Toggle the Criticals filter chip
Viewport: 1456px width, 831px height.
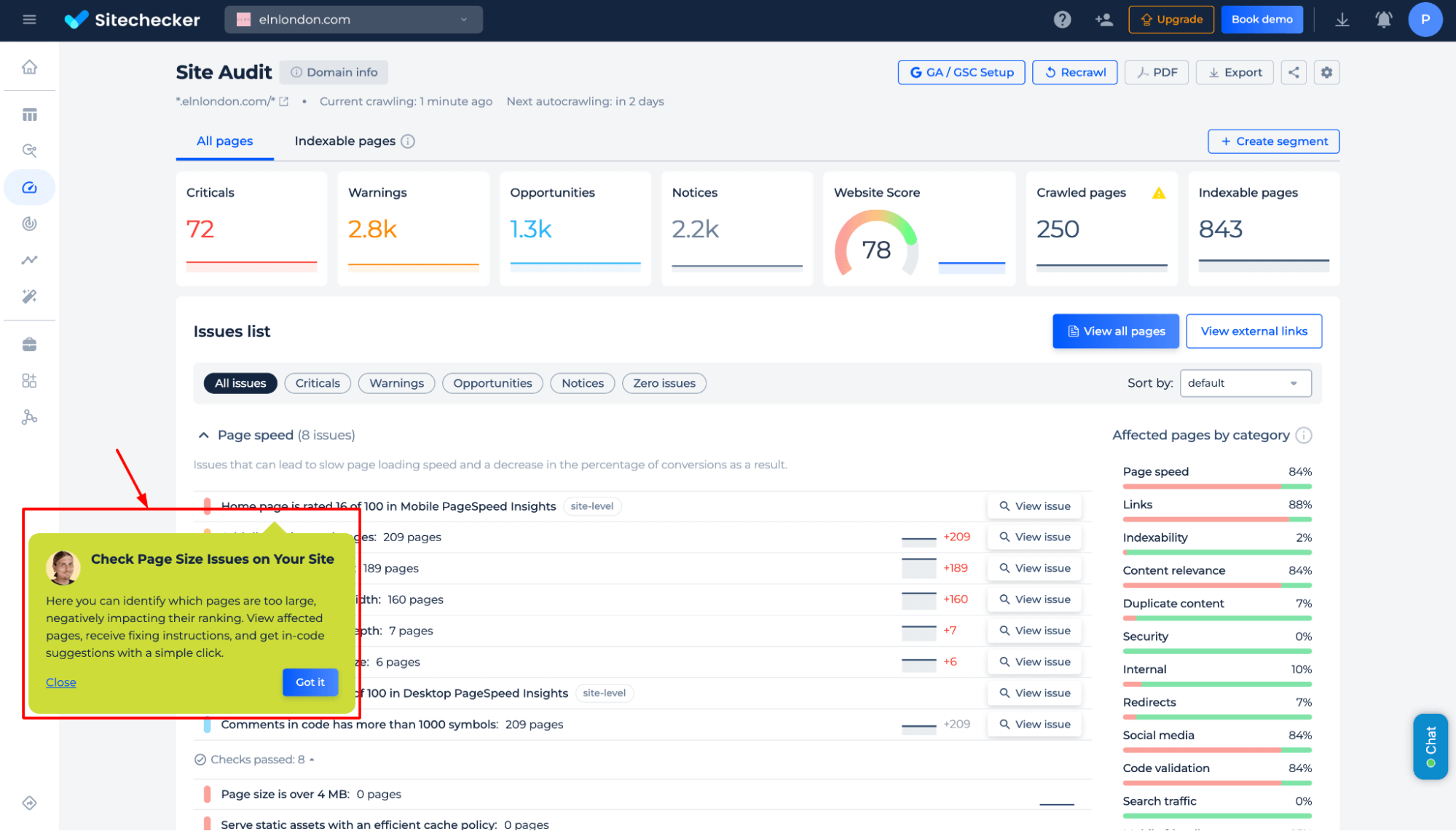pyautogui.click(x=317, y=382)
